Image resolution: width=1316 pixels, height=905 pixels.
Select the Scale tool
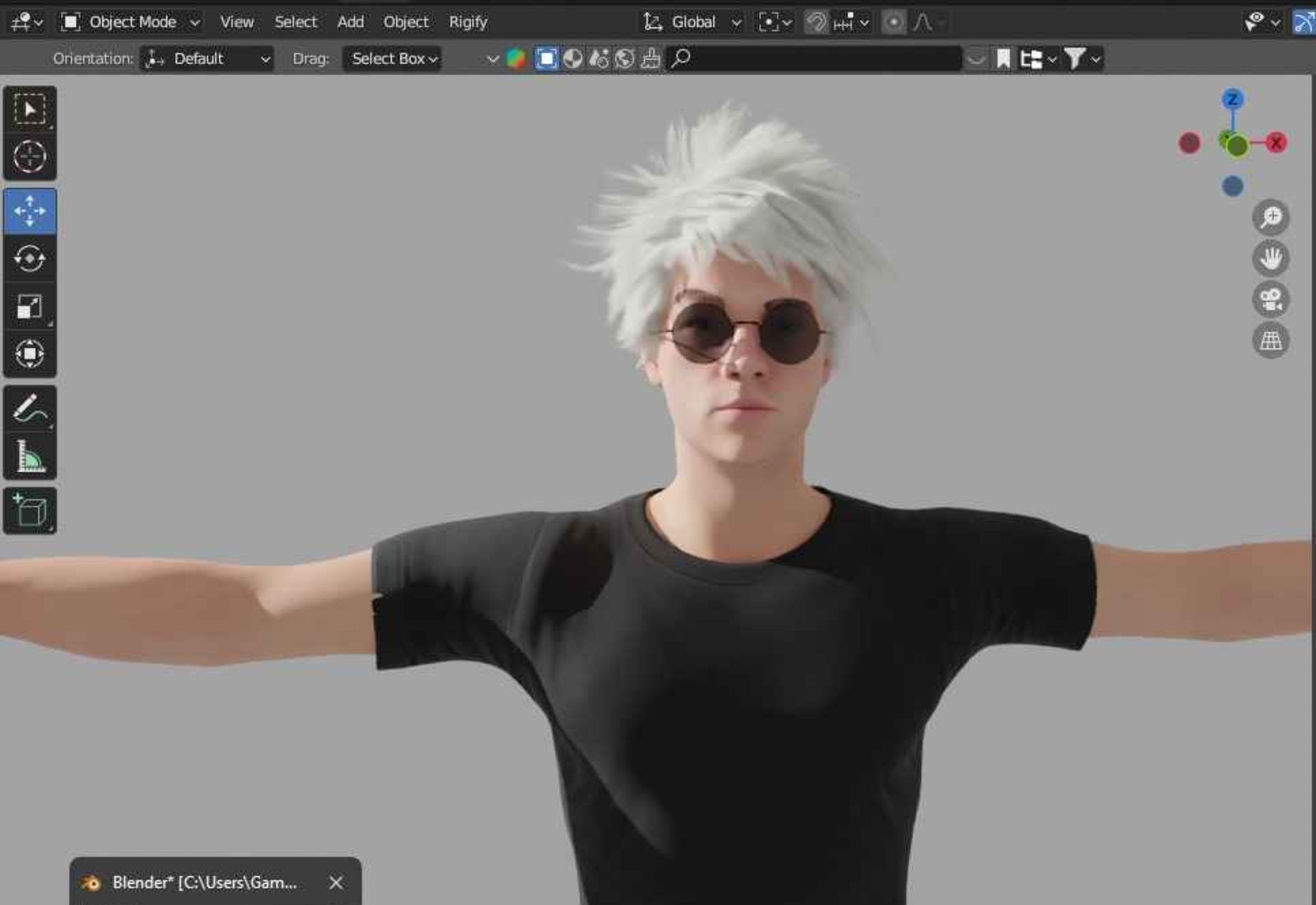coord(30,306)
